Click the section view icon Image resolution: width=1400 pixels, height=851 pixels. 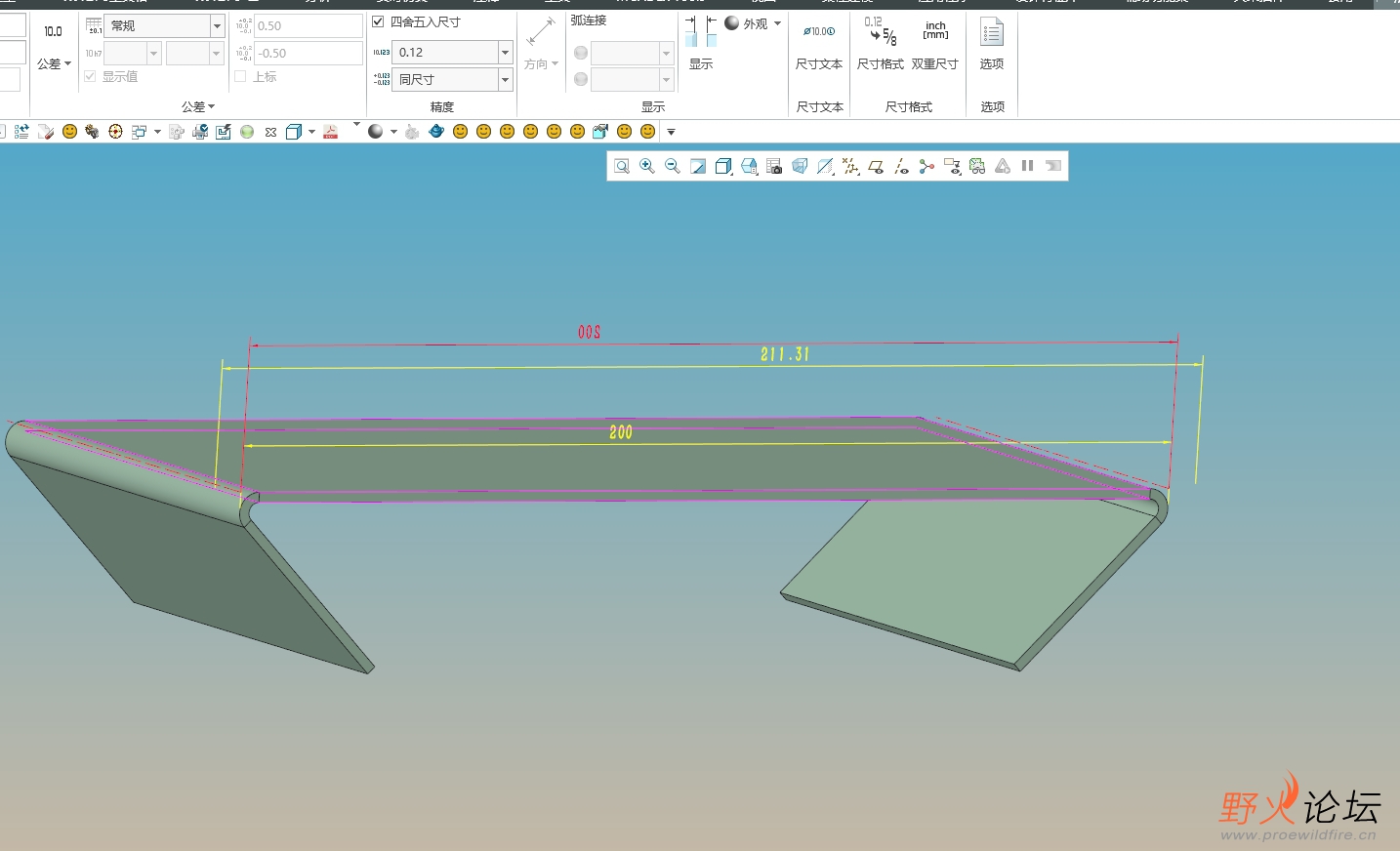825,166
